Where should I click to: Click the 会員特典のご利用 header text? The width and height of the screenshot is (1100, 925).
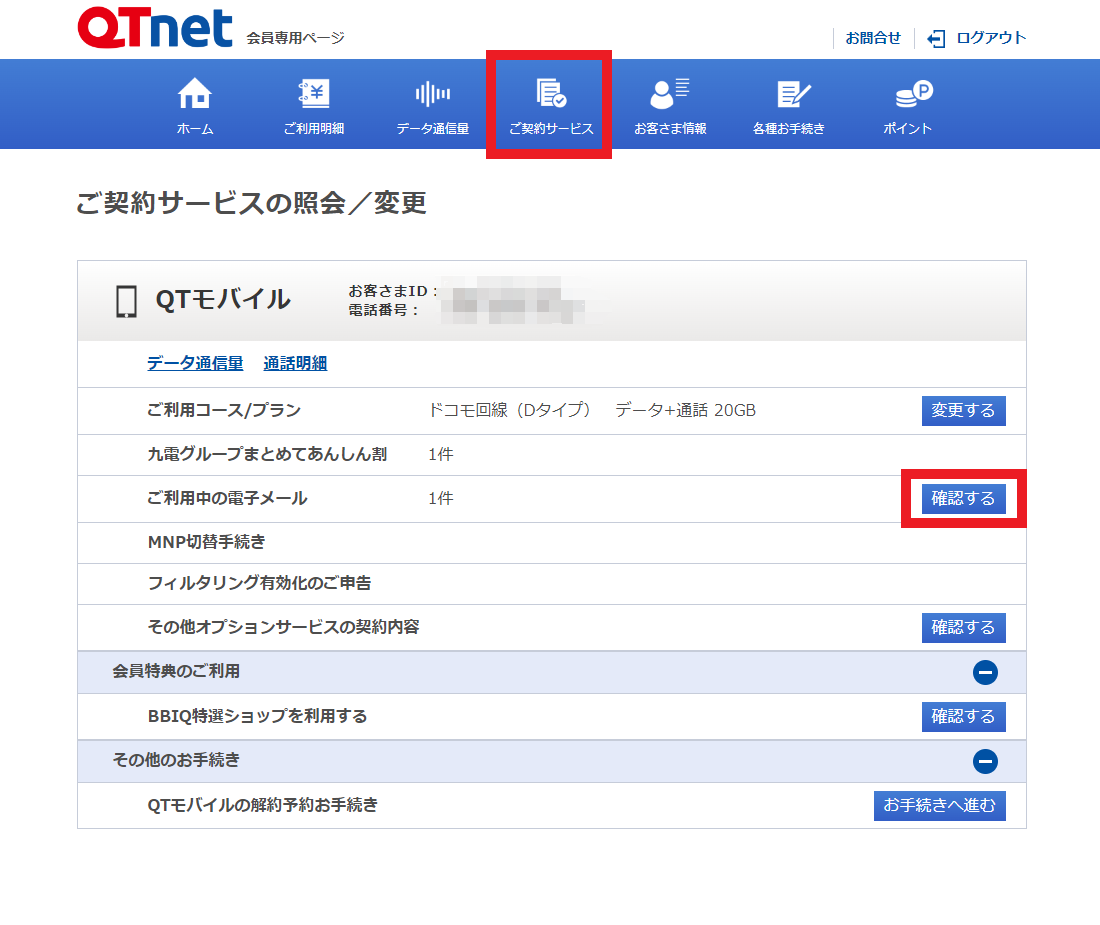[176, 672]
